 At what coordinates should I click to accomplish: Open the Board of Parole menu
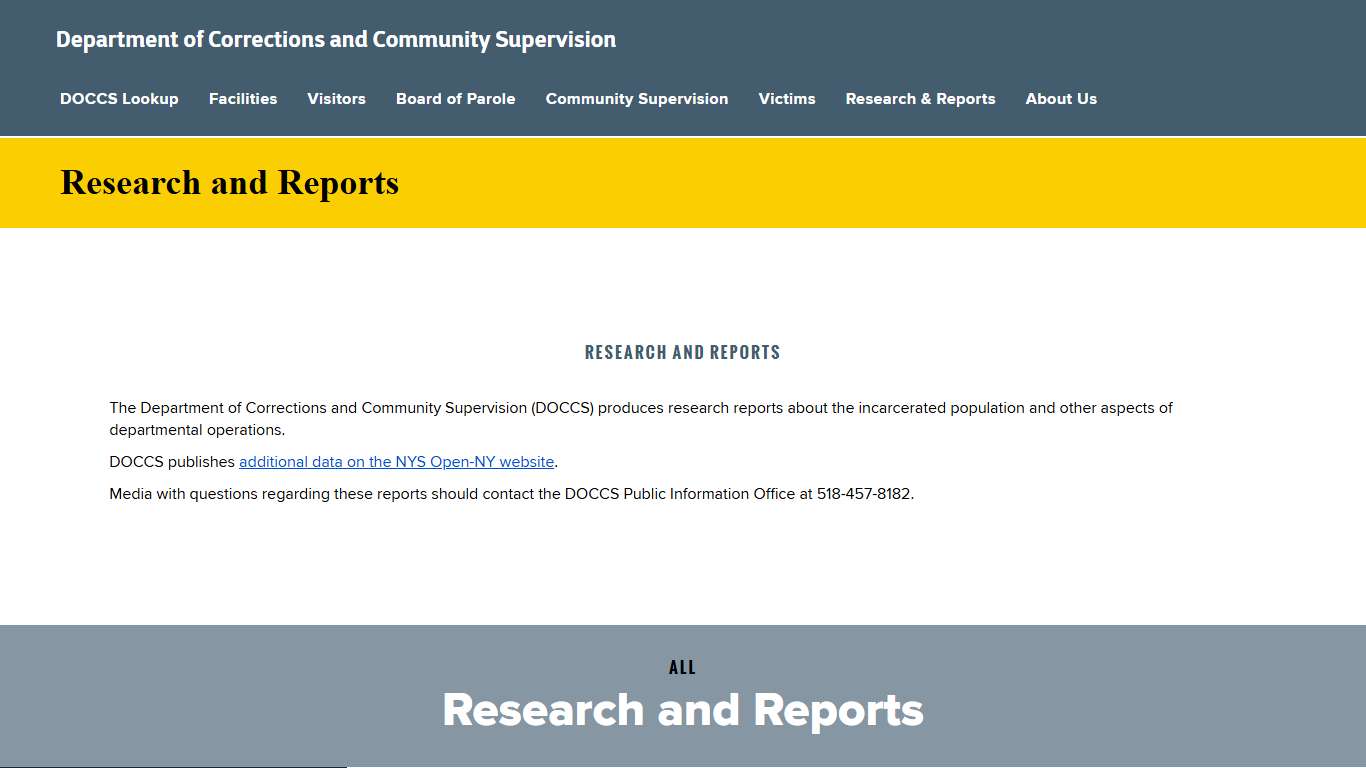455,98
